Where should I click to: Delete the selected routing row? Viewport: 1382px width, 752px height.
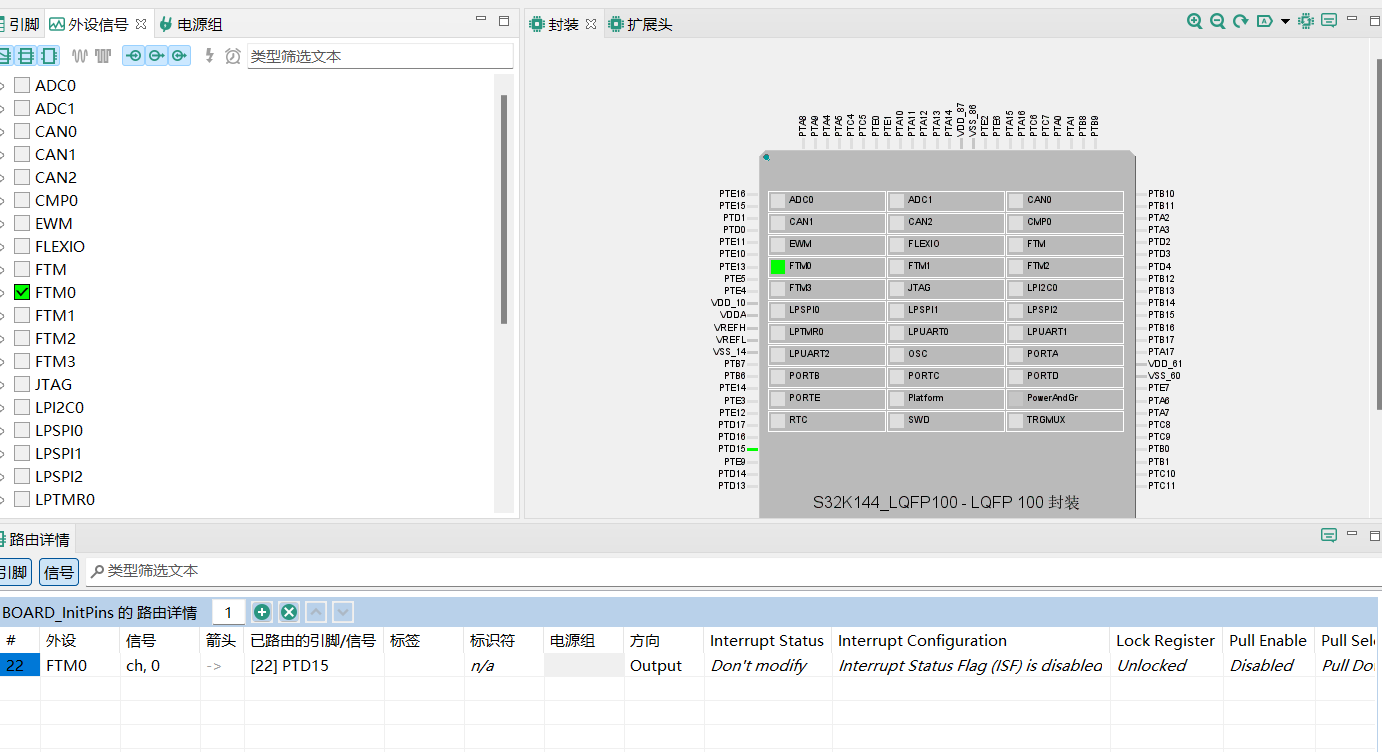[289, 612]
